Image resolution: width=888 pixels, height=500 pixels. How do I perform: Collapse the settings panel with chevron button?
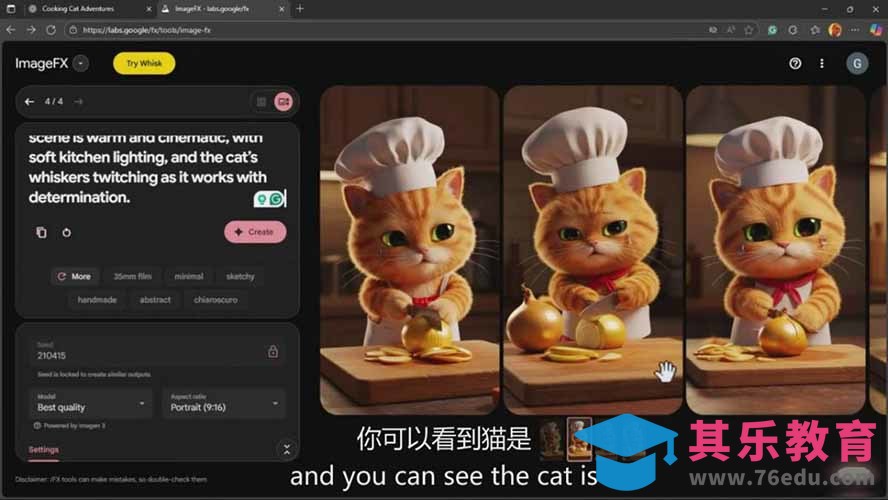[286, 450]
